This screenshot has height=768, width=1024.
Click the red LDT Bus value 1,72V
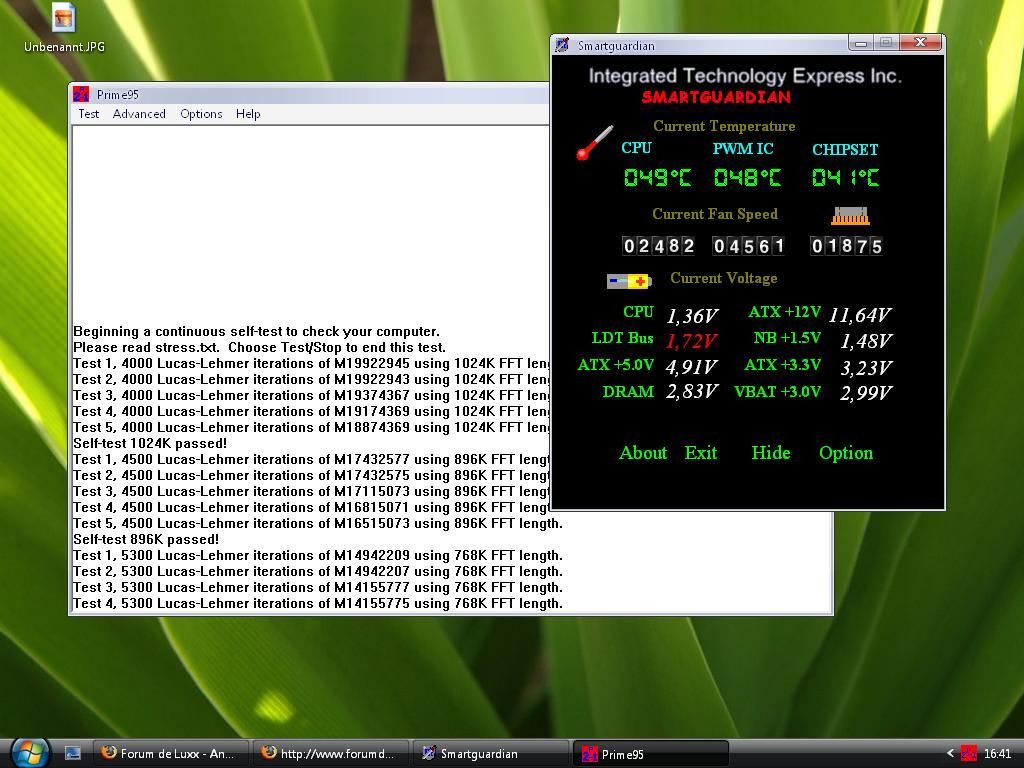coord(692,342)
